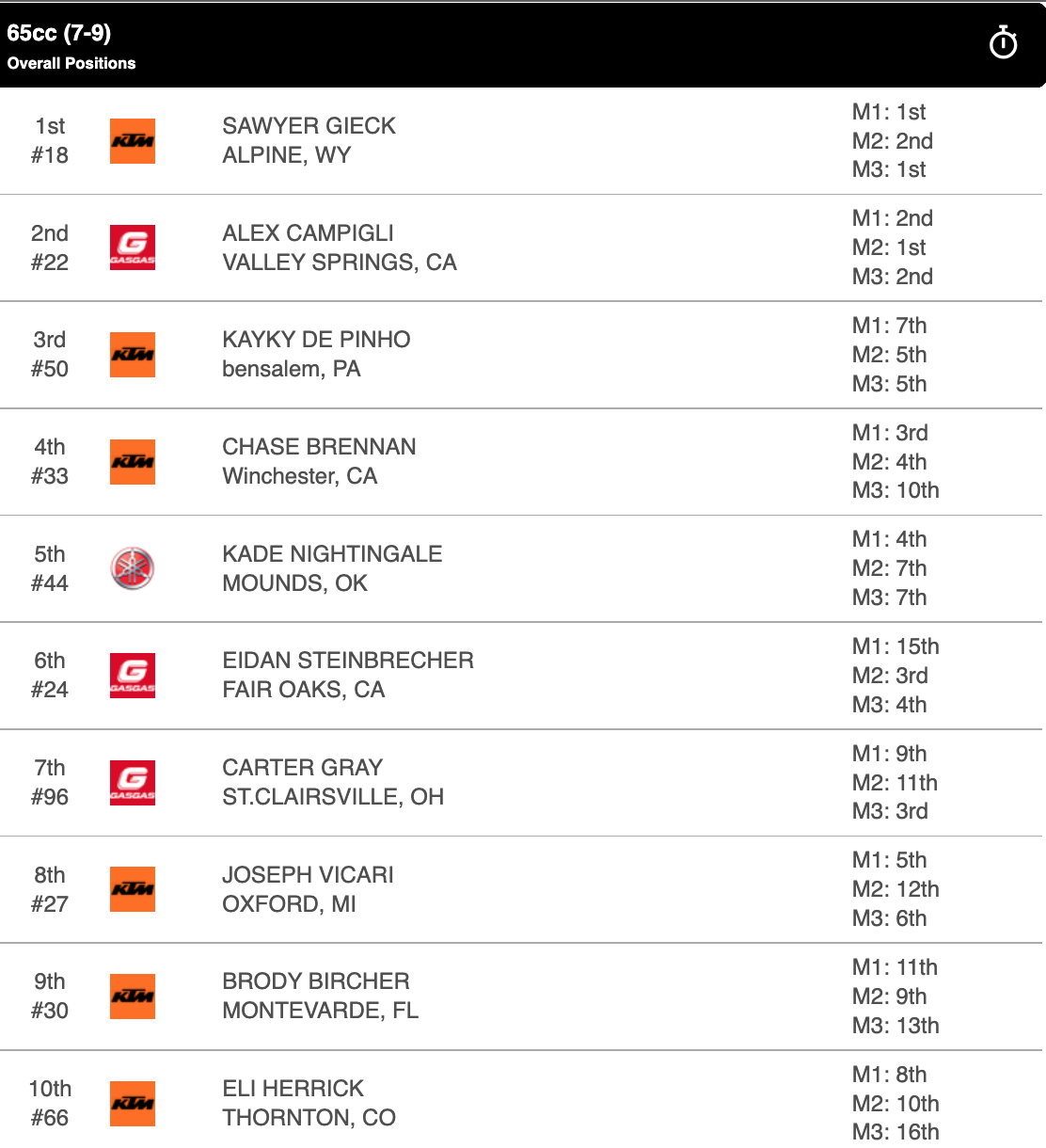Click Sawyer Gieck's KTM logo

[133, 141]
